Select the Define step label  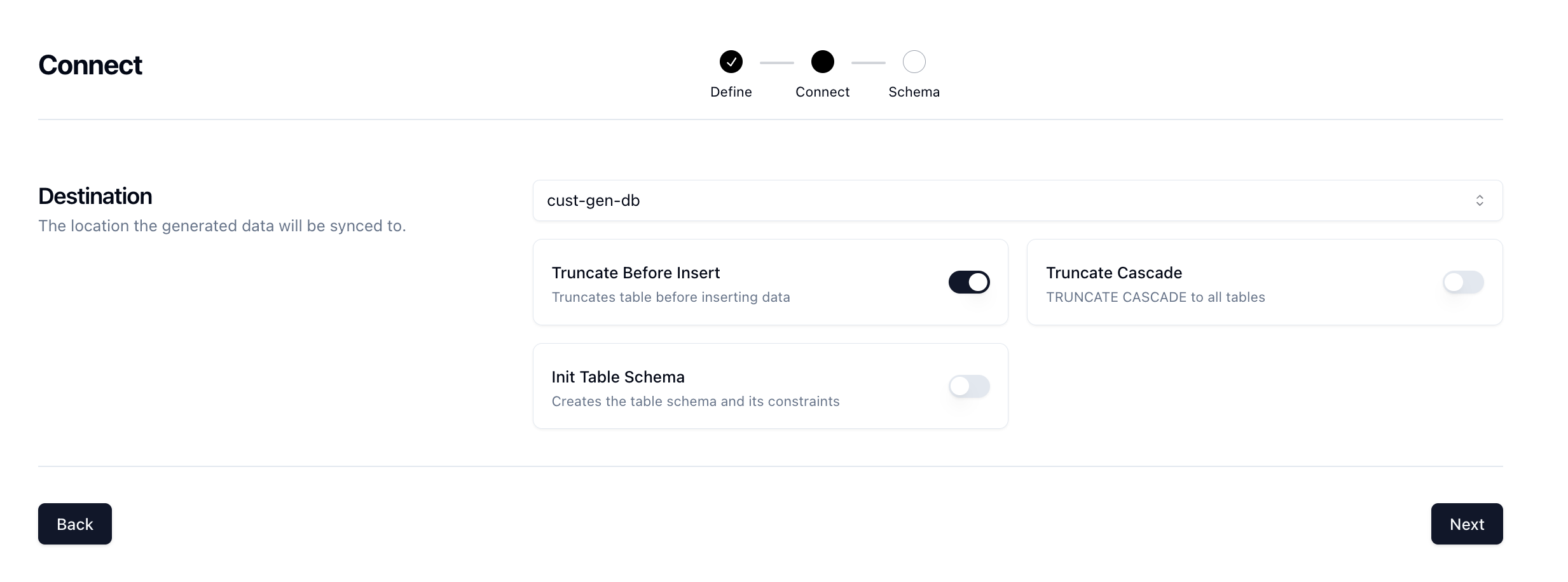[x=731, y=92]
